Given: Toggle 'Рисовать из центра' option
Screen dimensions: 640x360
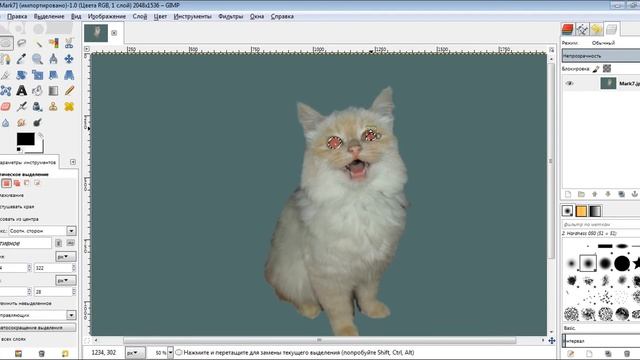Looking at the screenshot, I should [x=19, y=219].
